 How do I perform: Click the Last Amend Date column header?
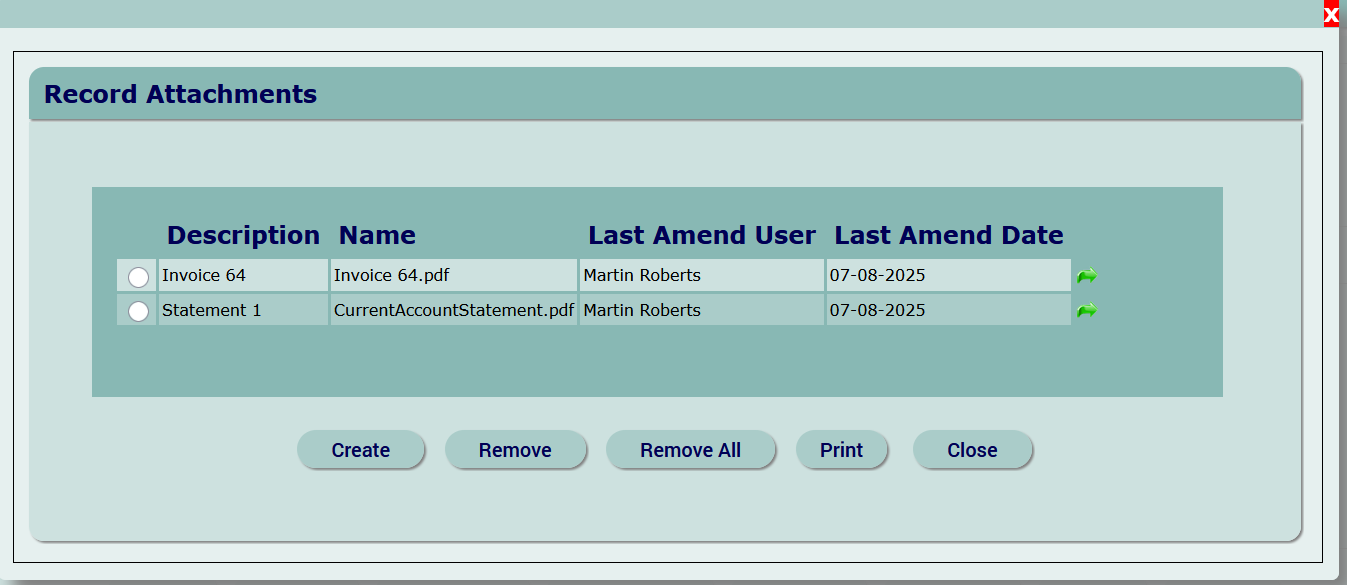tap(948, 236)
